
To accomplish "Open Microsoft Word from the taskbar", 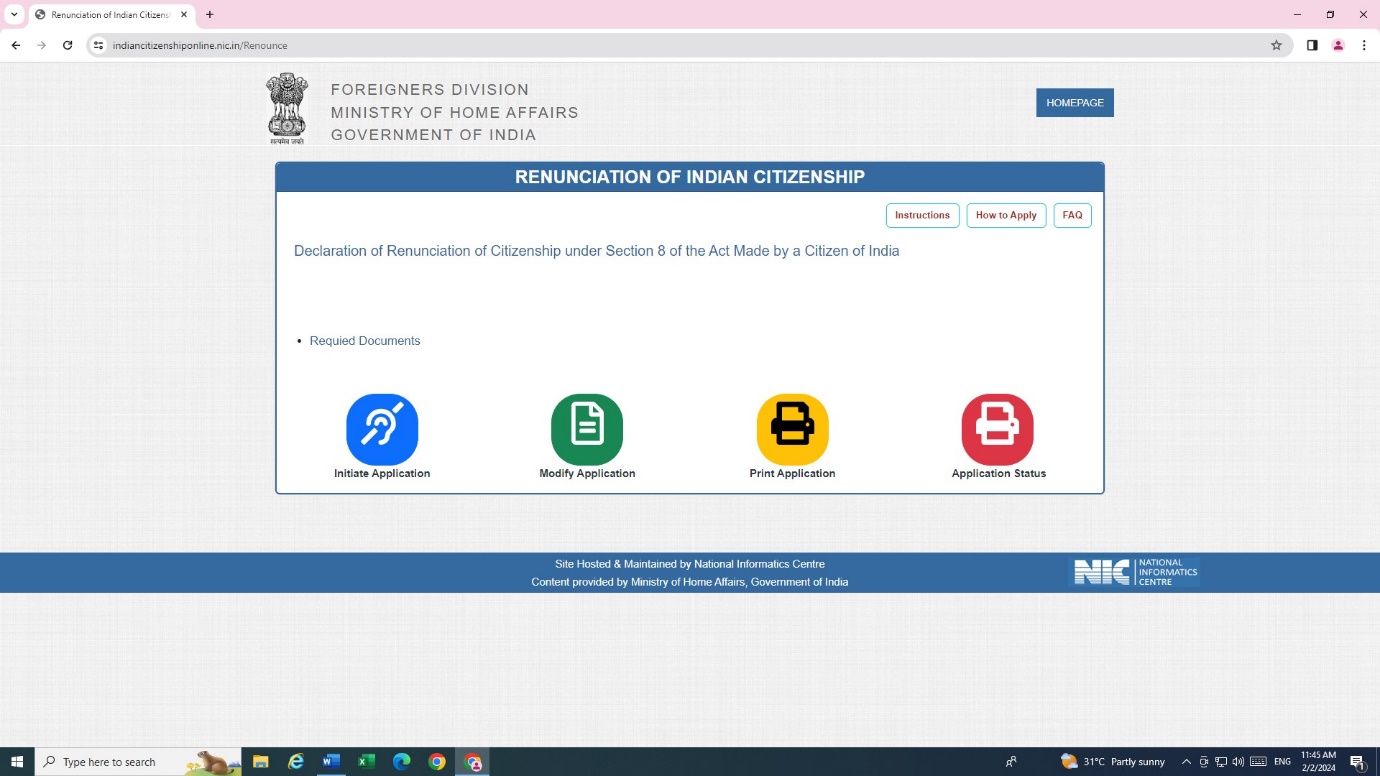I will pyautogui.click(x=331, y=762).
